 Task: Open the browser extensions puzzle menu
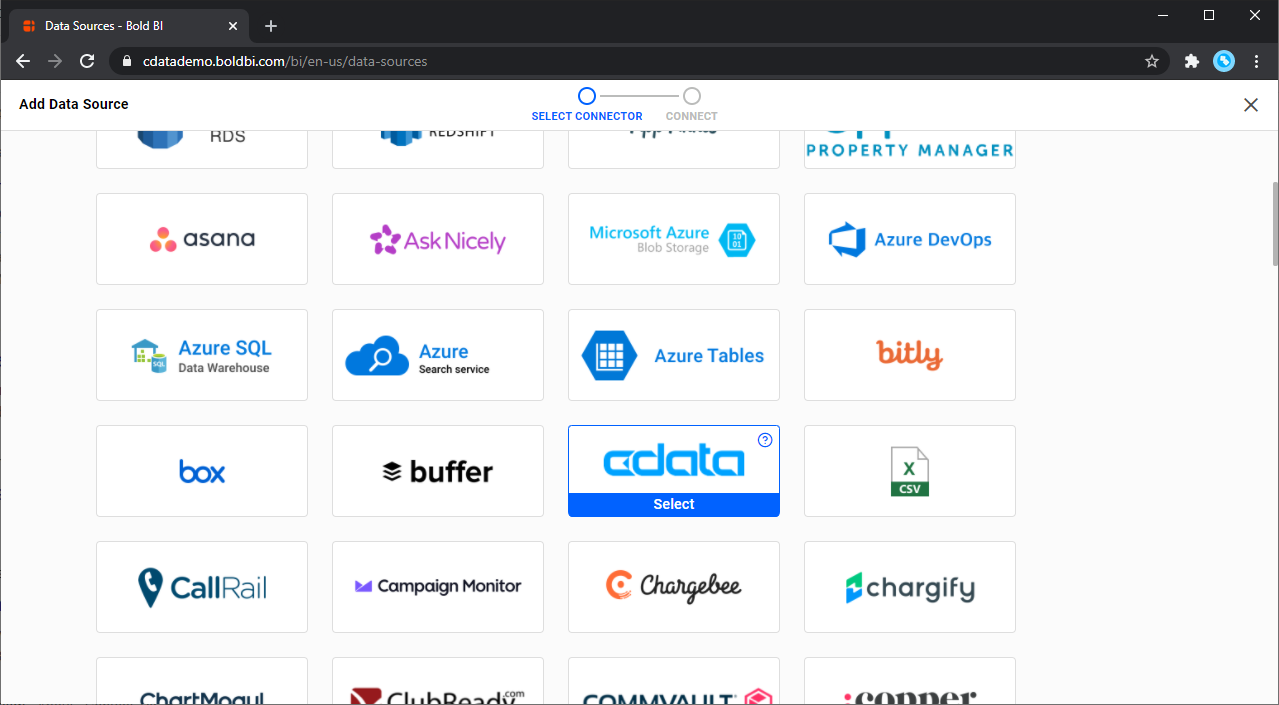tap(1191, 61)
